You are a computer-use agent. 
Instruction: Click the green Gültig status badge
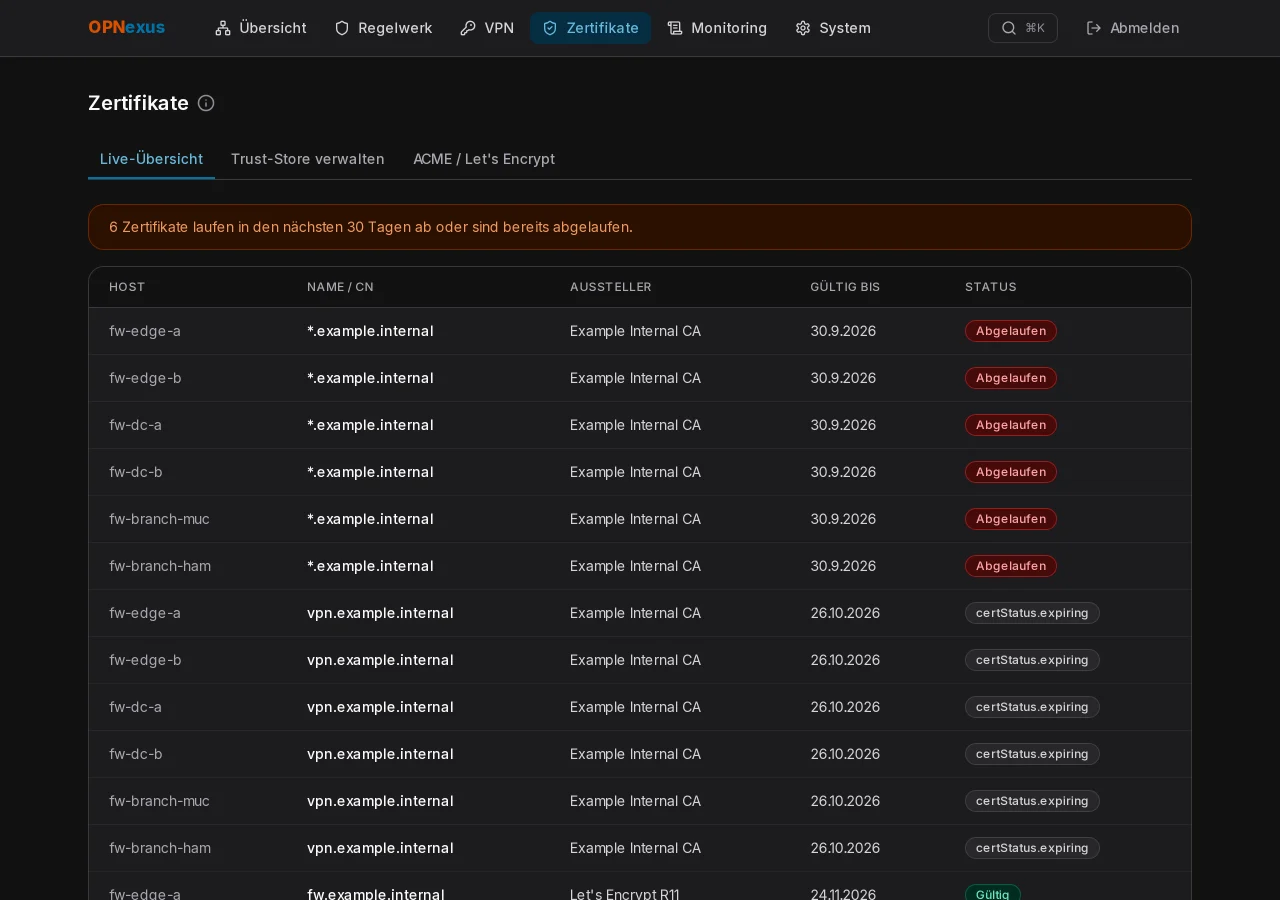(x=993, y=893)
